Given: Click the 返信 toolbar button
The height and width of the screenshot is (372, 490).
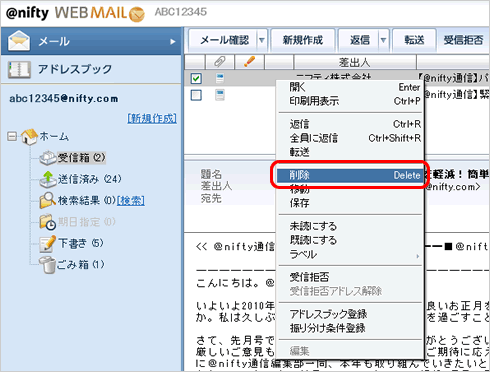Looking at the screenshot, I should (x=360, y=40).
